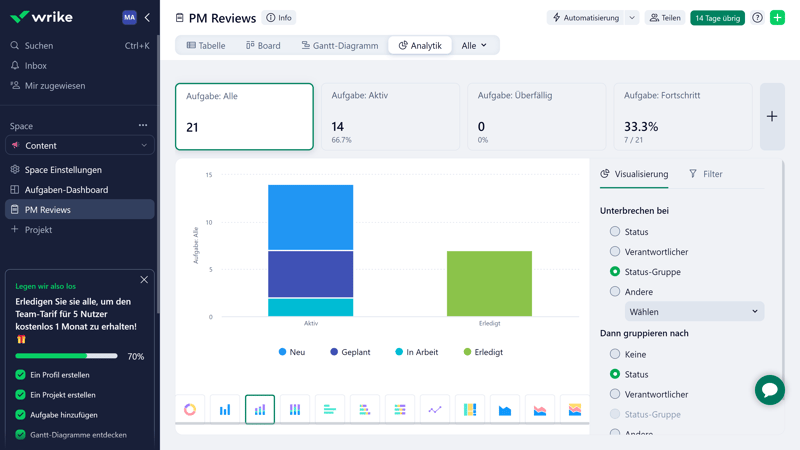Select the donut chart type icon
Image resolution: width=800 pixels, height=450 pixels.
click(x=190, y=409)
